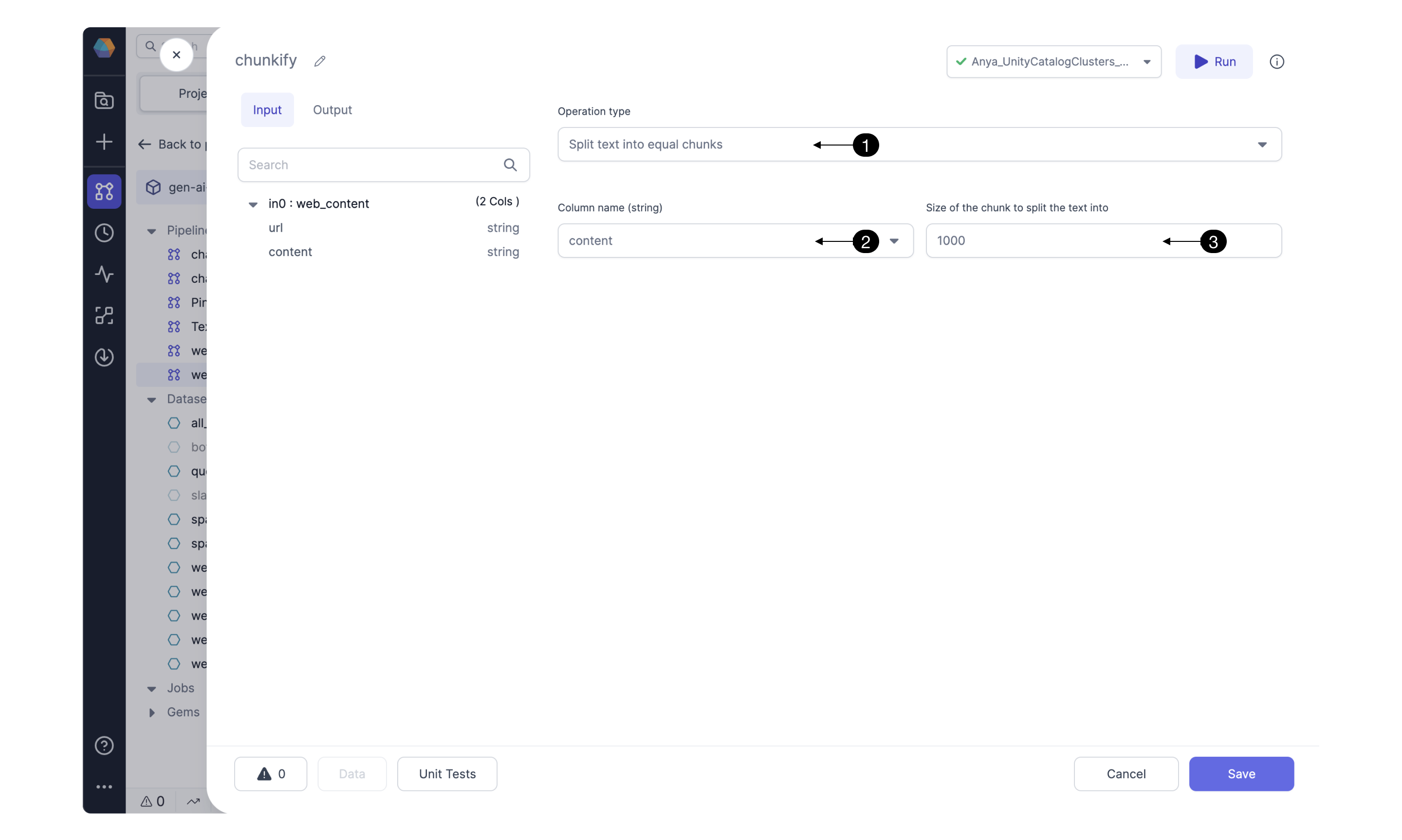Save the chunkify gem configuration
Screen dimensions: 1402x840
click(x=1241, y=774)
